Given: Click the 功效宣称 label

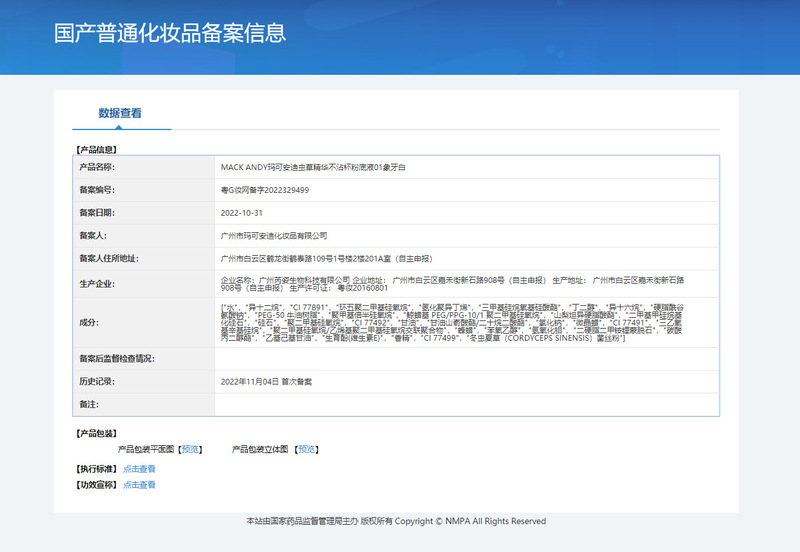Looking at the screenshot, I should coord(96,485).
